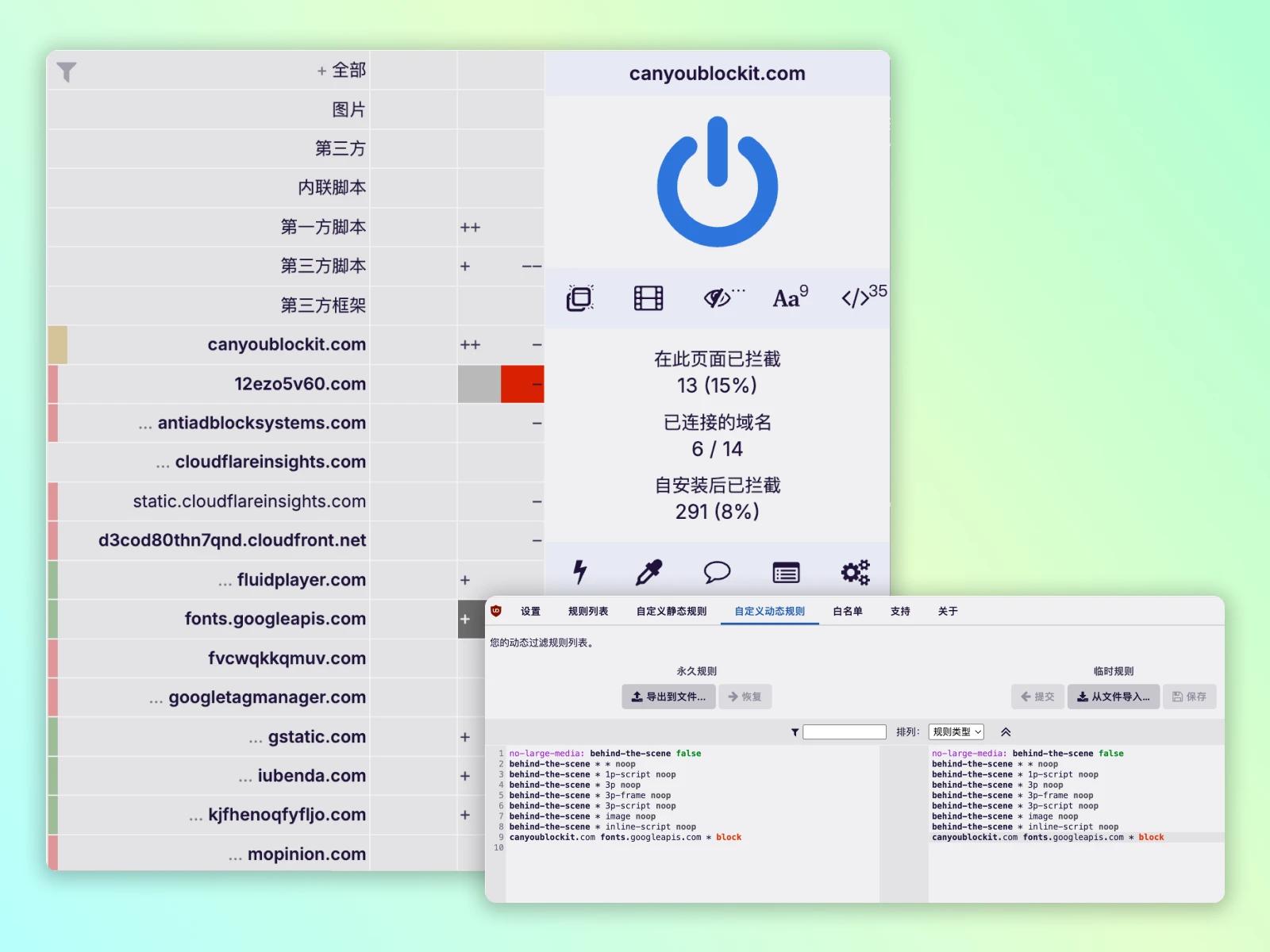The height and width of the screenshot is (952, 1270).
Task: Toggle large media elements blocking icon
Action: (x=648, y=298)
